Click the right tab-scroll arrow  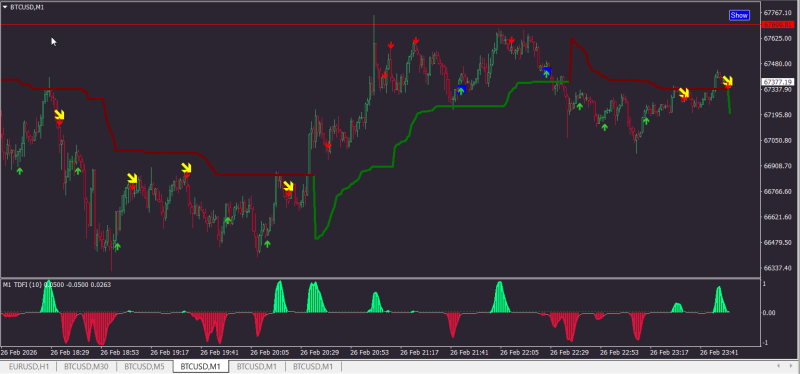pyautogui.click(x=792, y=366)
